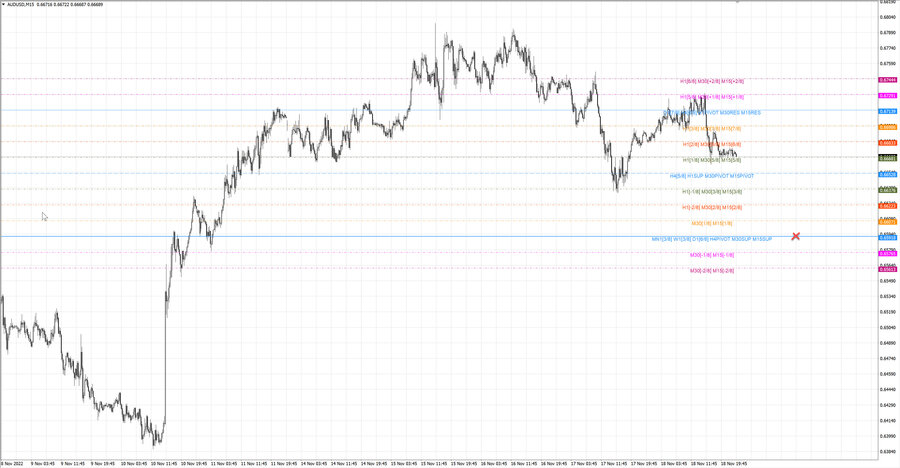
Task: Click the blue 0.67139 price tag
Action: [x=888, y=111]
